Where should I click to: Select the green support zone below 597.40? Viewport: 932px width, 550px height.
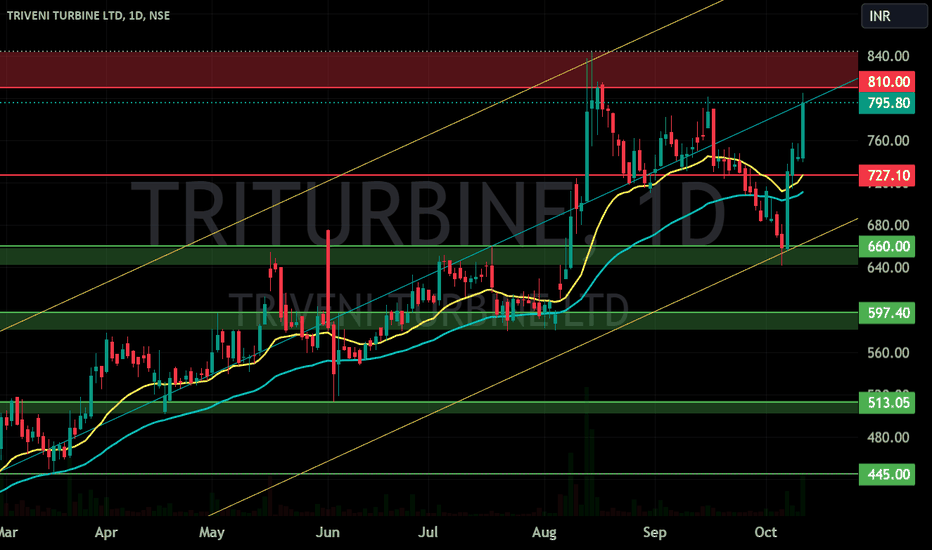tap(429, 321)
